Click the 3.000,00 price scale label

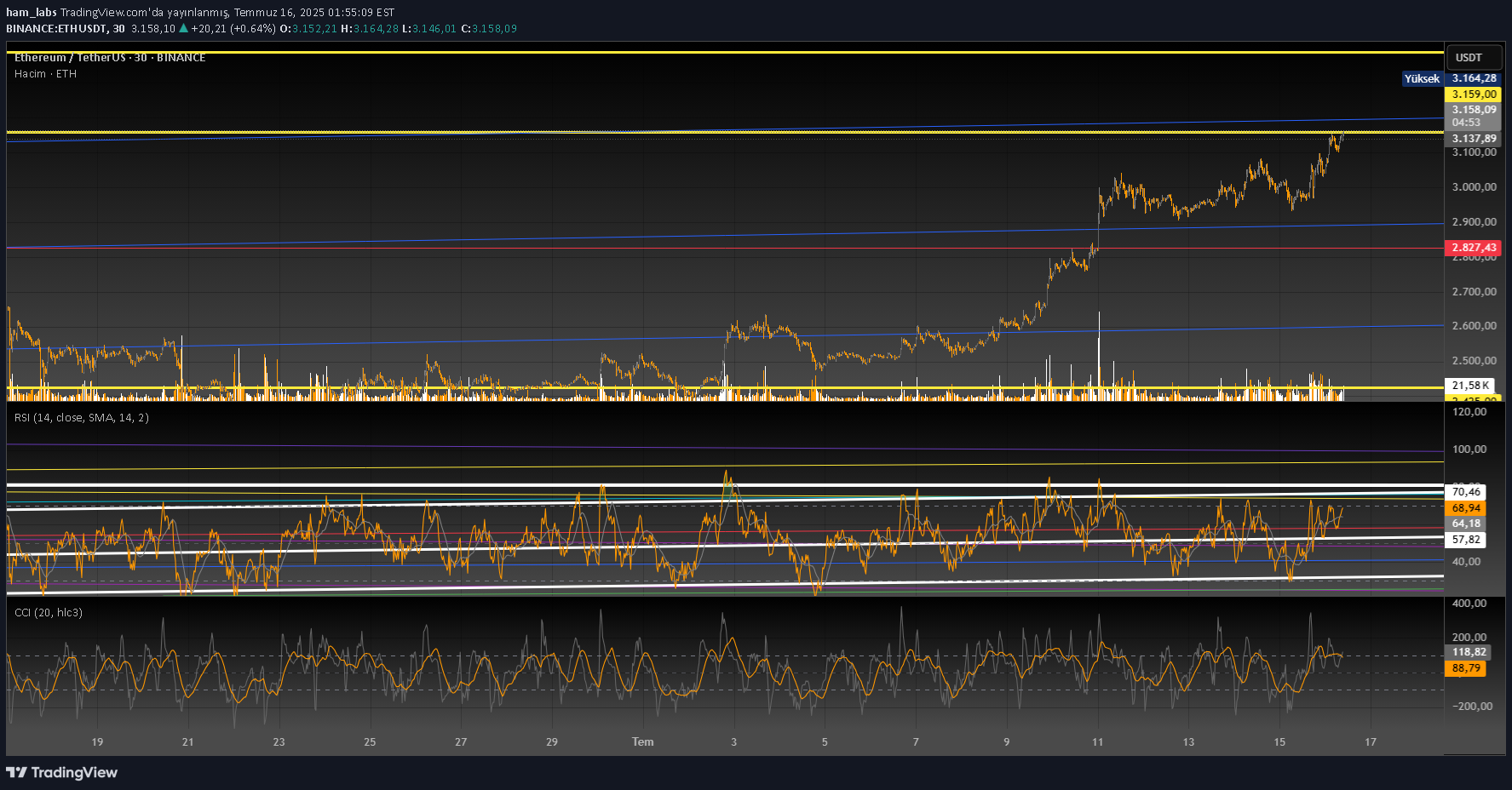tap(1474, 187)
